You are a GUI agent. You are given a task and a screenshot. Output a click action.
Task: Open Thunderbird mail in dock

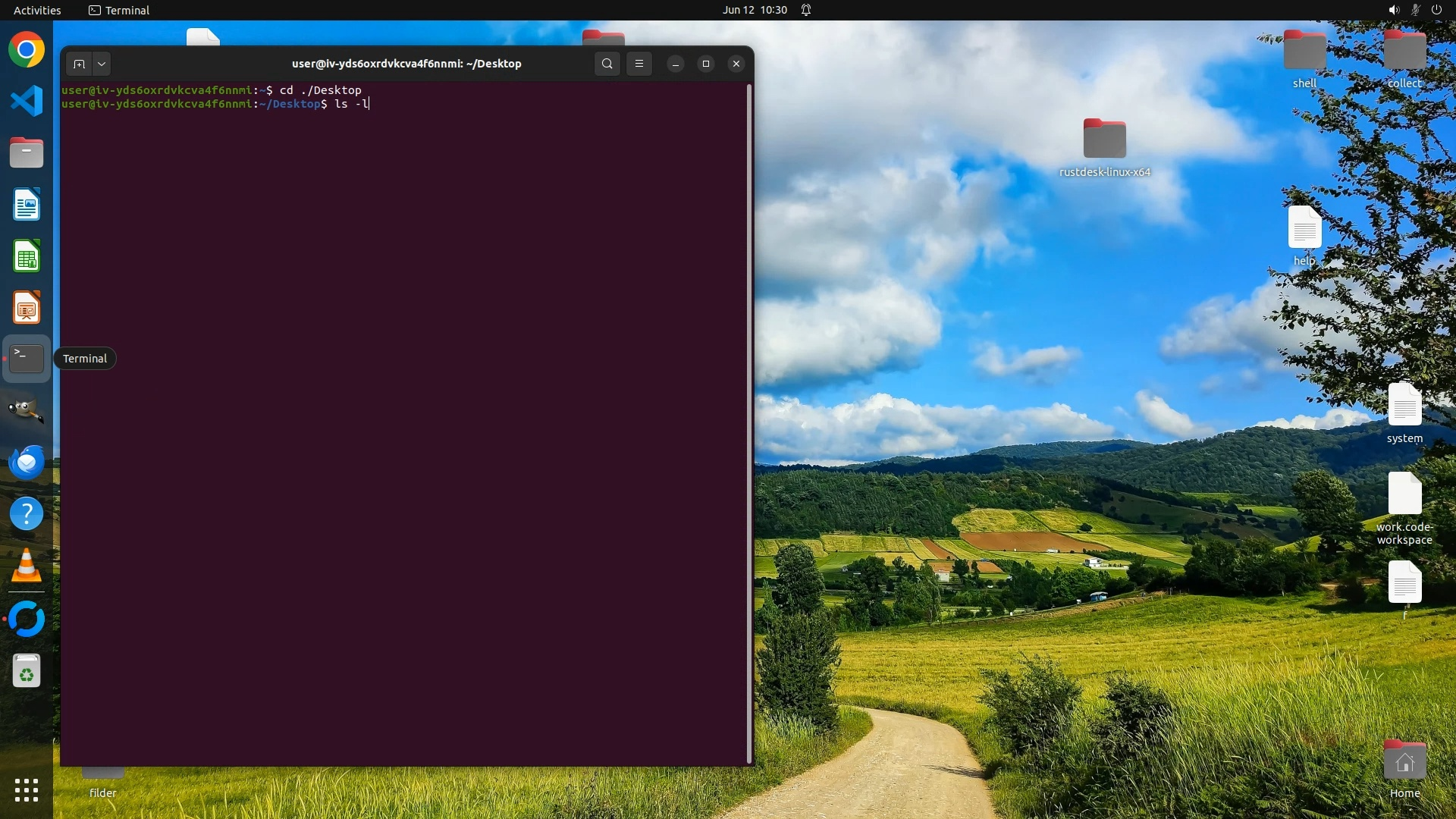click(x=27, y=463)
